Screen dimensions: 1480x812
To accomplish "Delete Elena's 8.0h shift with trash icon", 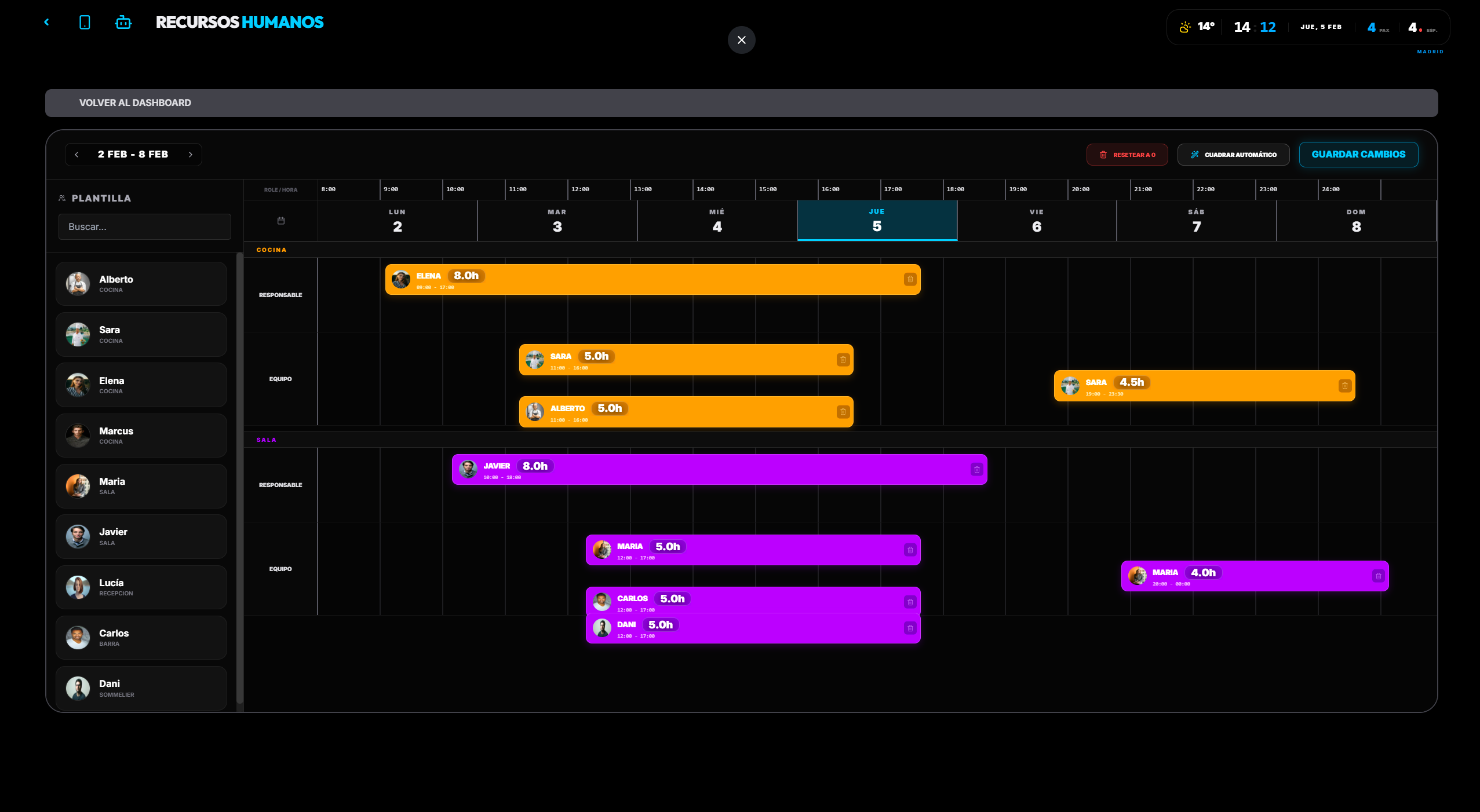I will point(910,280).
